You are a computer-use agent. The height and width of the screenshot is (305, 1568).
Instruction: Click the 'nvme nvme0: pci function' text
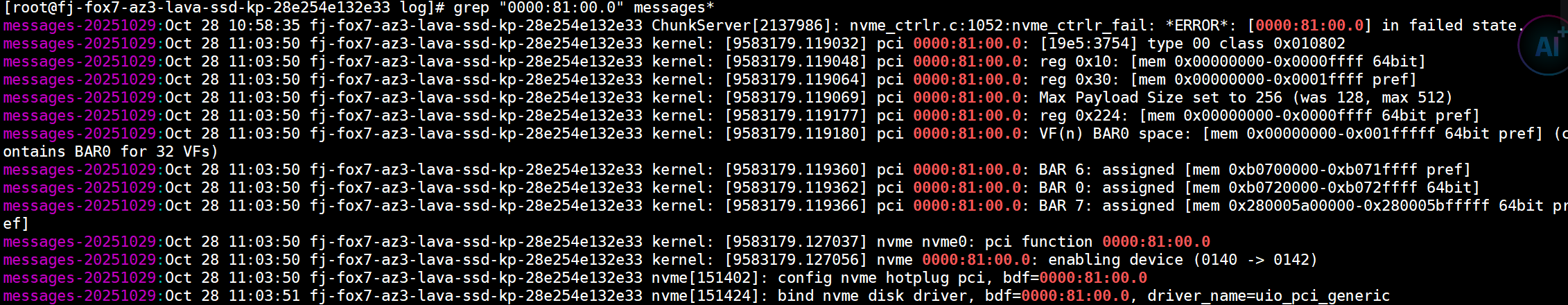(x=984, y=242)
